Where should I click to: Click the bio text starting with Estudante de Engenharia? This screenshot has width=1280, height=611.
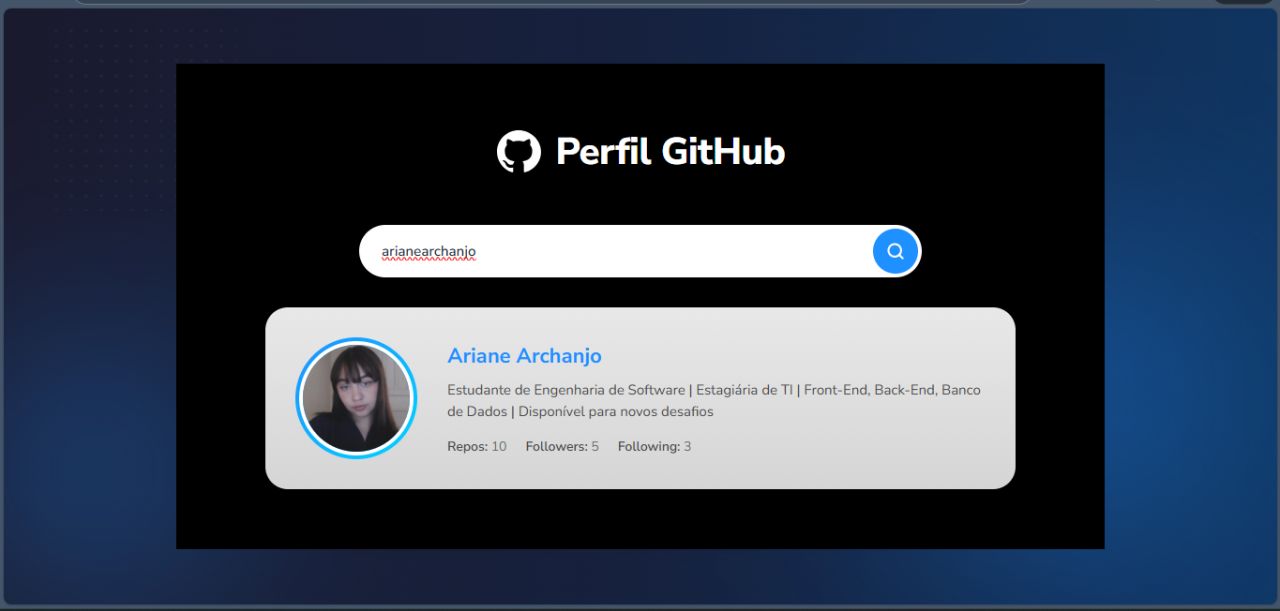(x=714, y=400)
